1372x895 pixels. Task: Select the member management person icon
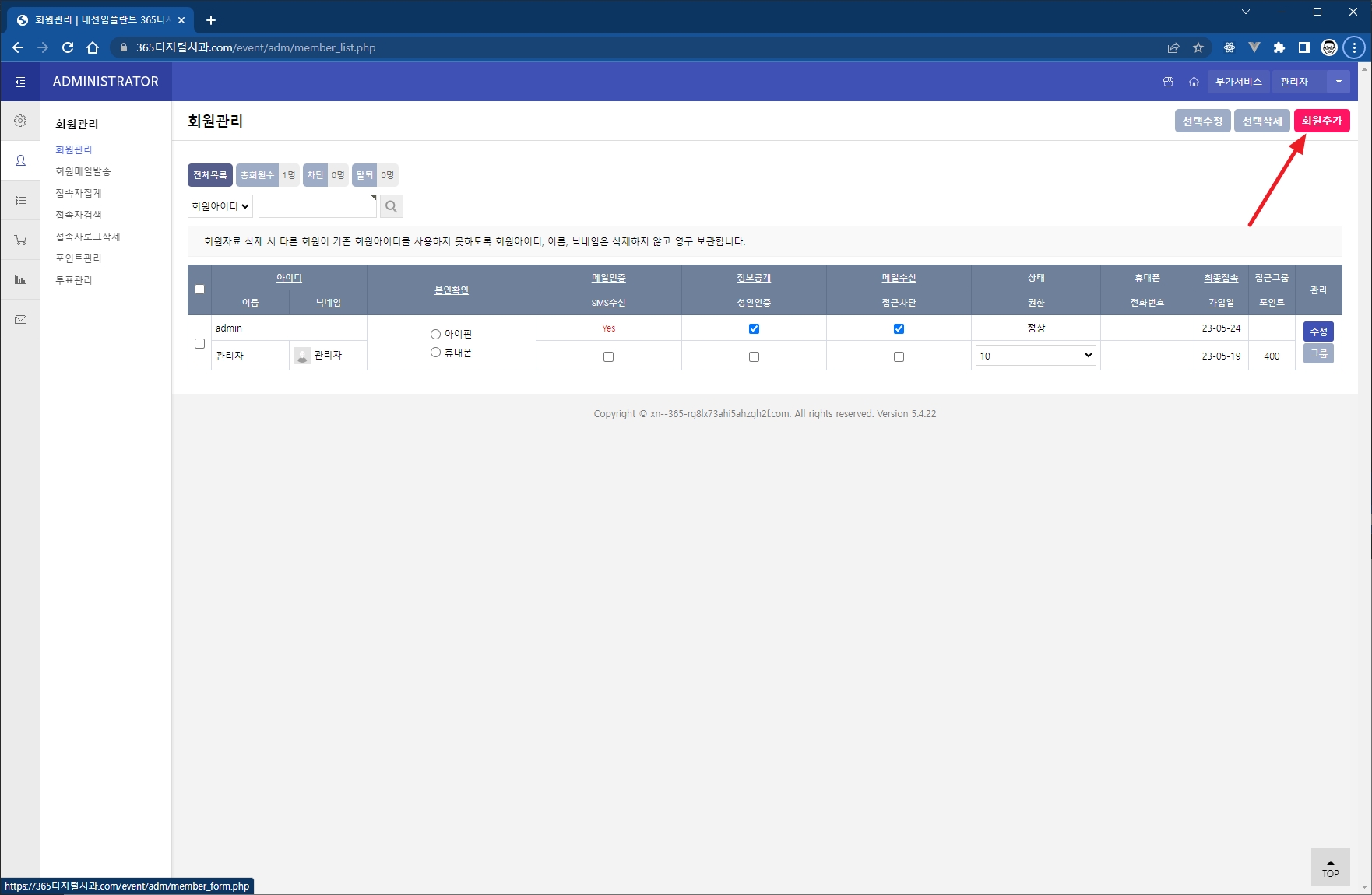coord(20,160)
